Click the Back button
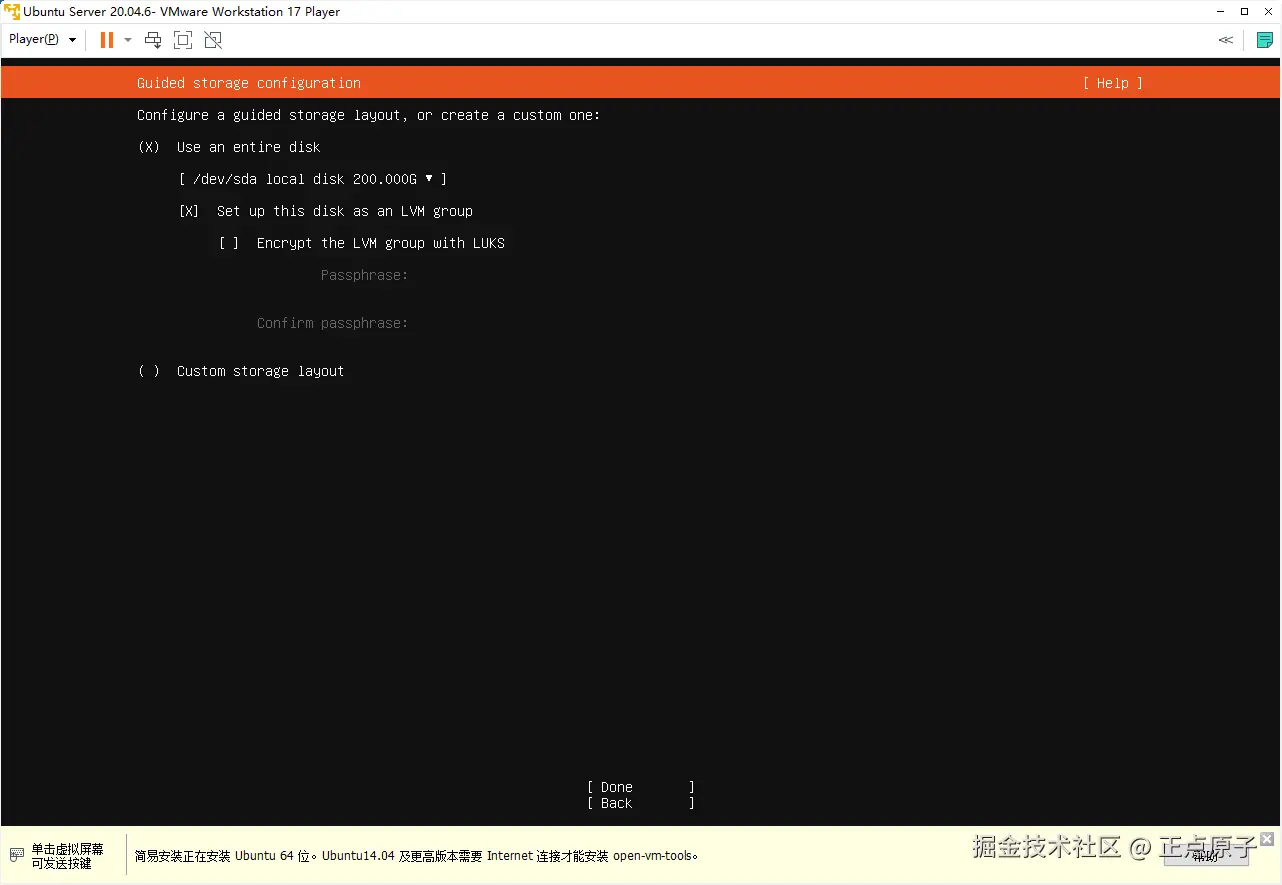 640,803
